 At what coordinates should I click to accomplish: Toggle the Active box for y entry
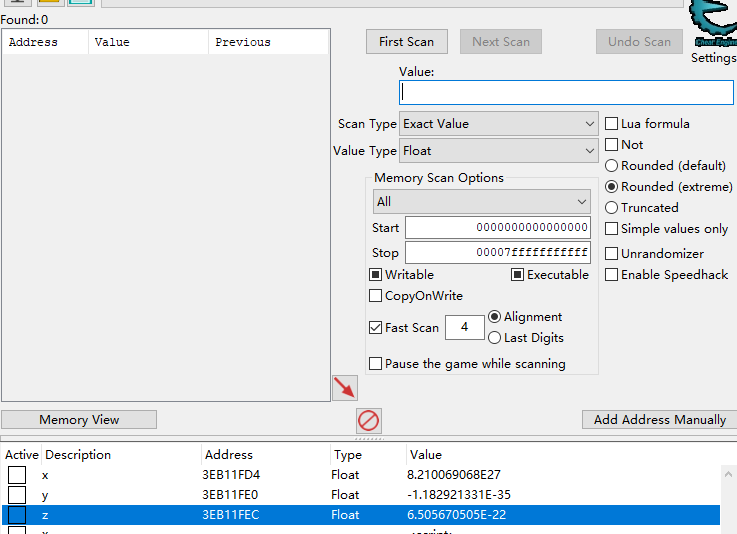(x=17, y=495)
